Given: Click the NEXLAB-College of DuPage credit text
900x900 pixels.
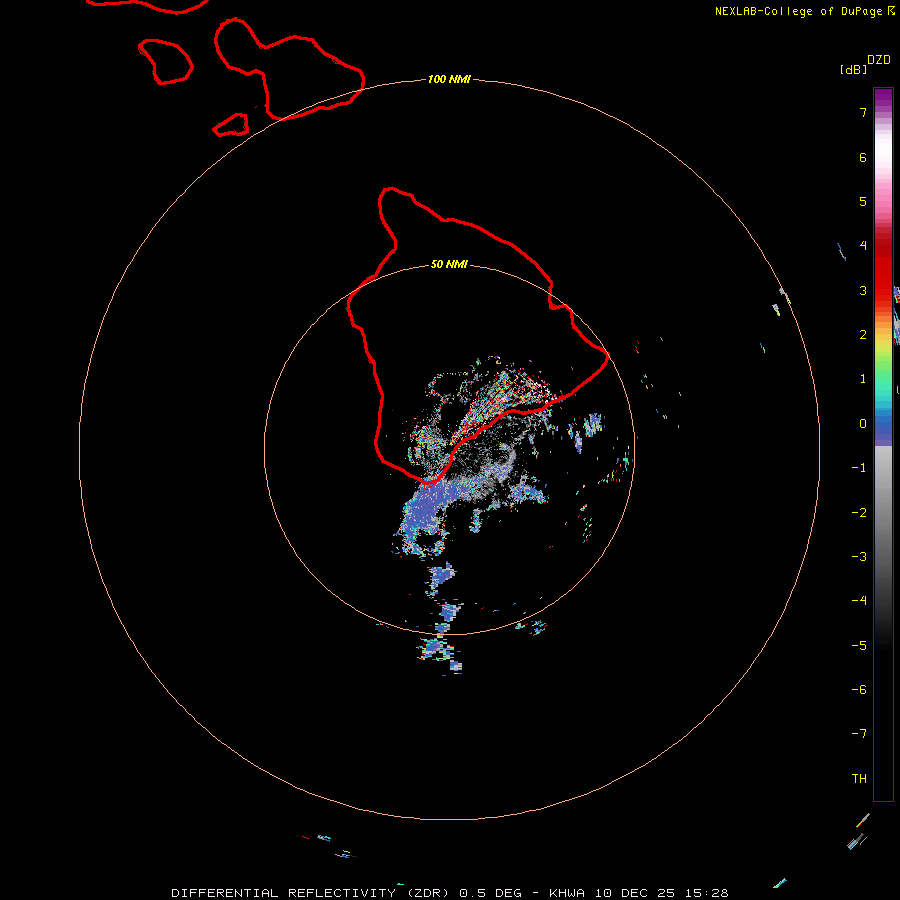Looking at the screenshot, I should pos(798,11).
